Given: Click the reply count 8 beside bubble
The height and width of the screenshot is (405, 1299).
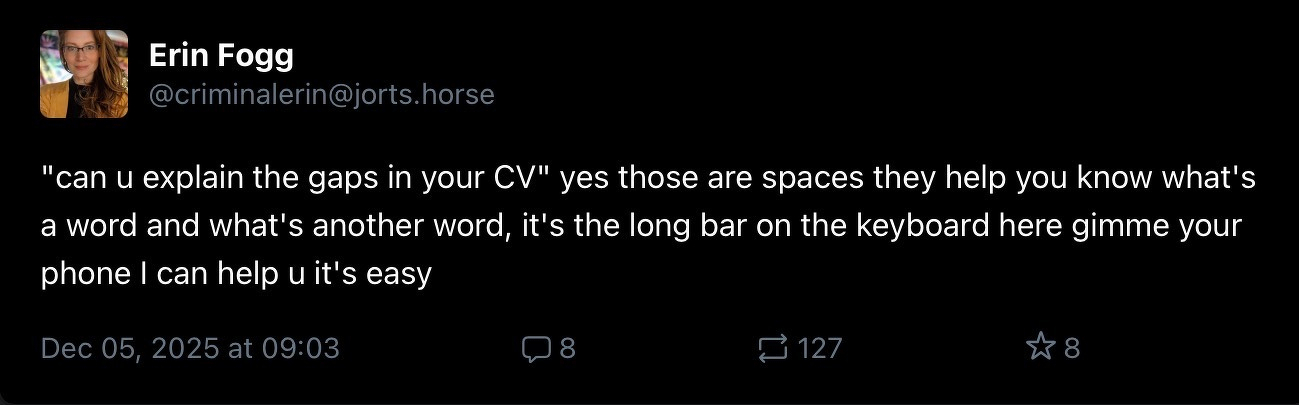Looking at the screenshot, I should click(567, 348).
